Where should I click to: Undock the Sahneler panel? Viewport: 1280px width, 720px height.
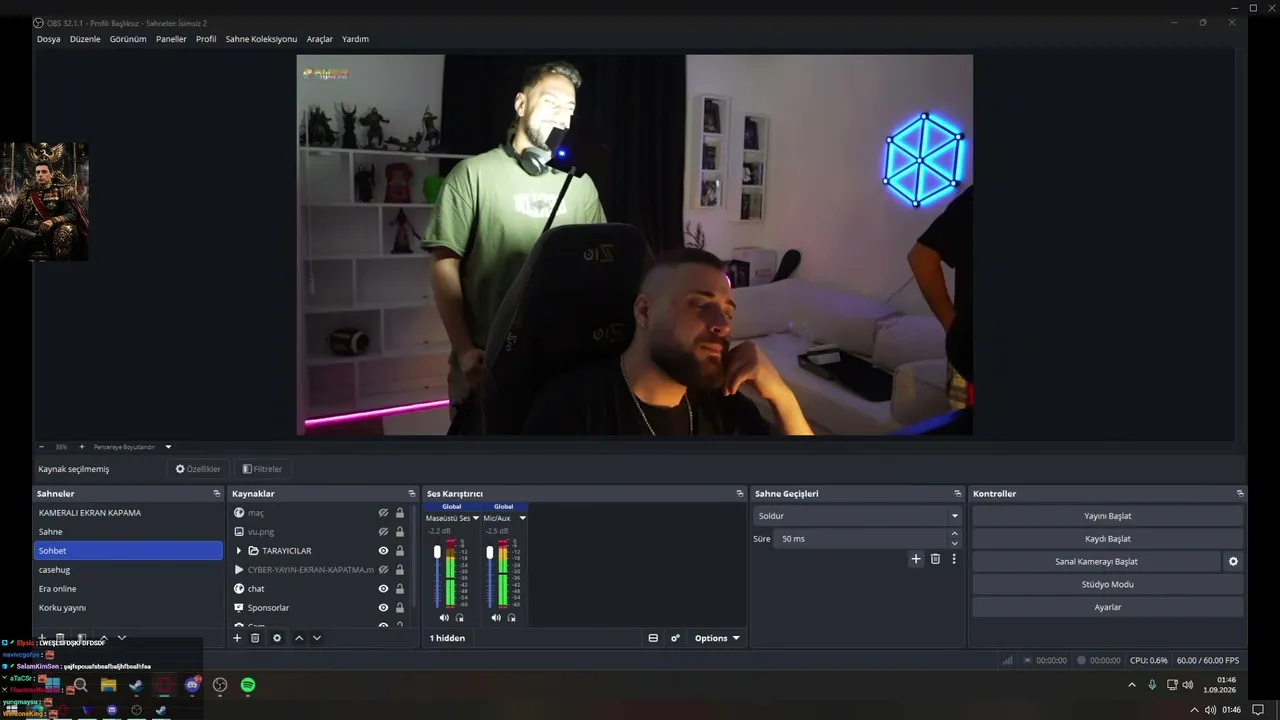(216, 494)
